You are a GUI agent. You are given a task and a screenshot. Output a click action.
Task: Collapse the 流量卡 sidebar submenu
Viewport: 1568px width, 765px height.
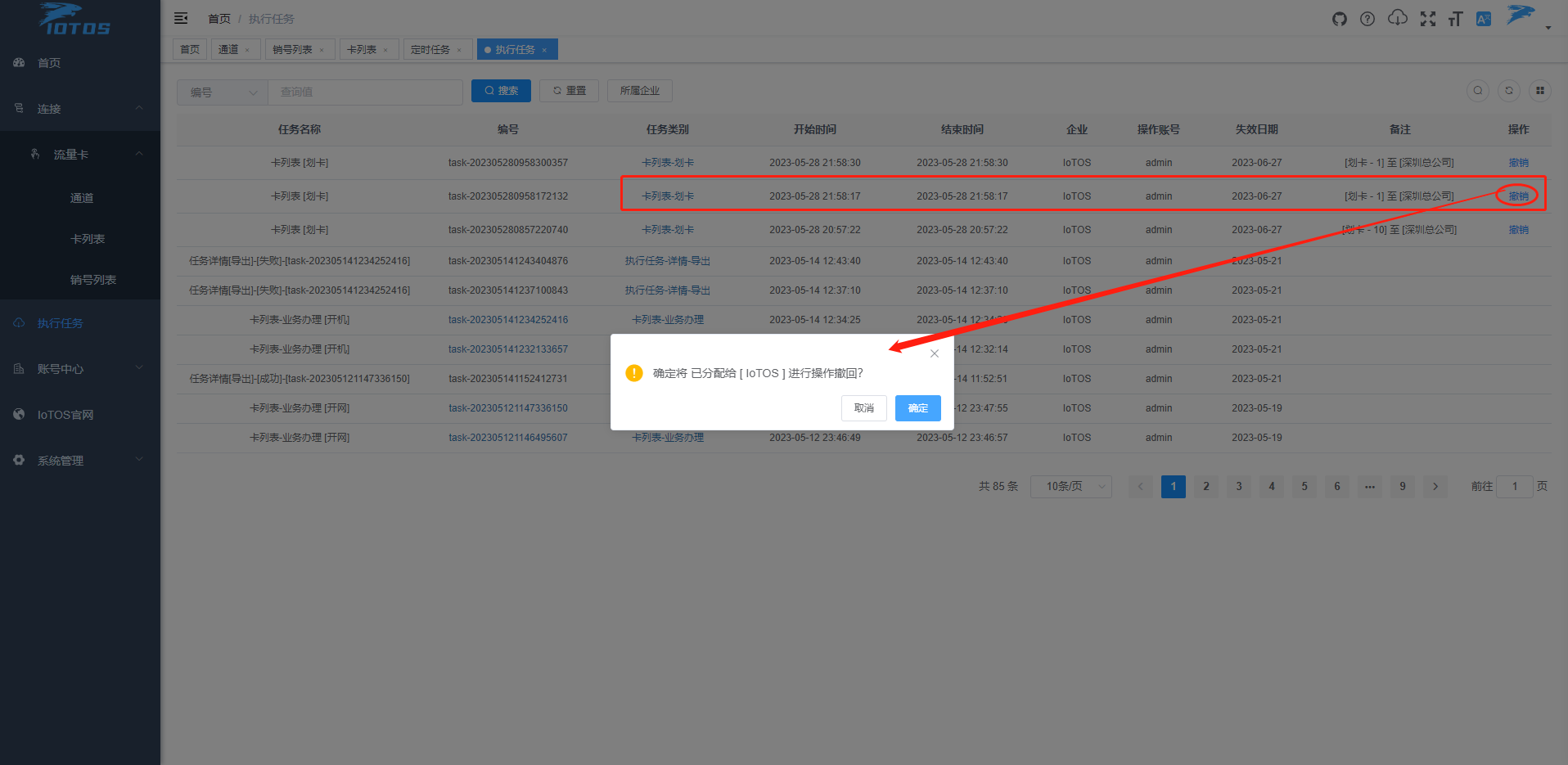(80, 155)
